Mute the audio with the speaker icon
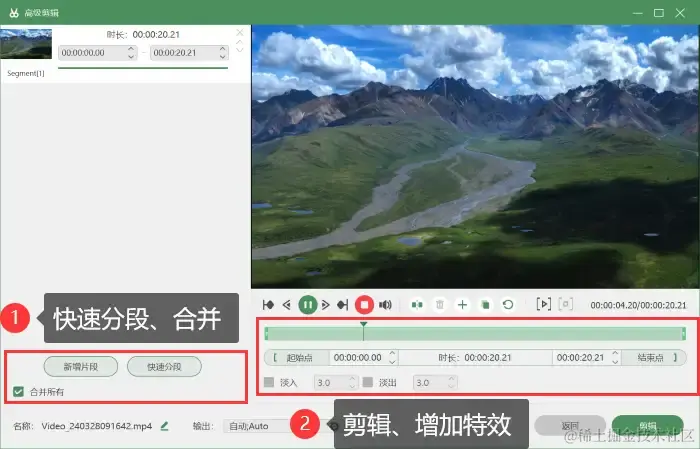This screenshot has height=449, width=700. (x=385, y=305)
